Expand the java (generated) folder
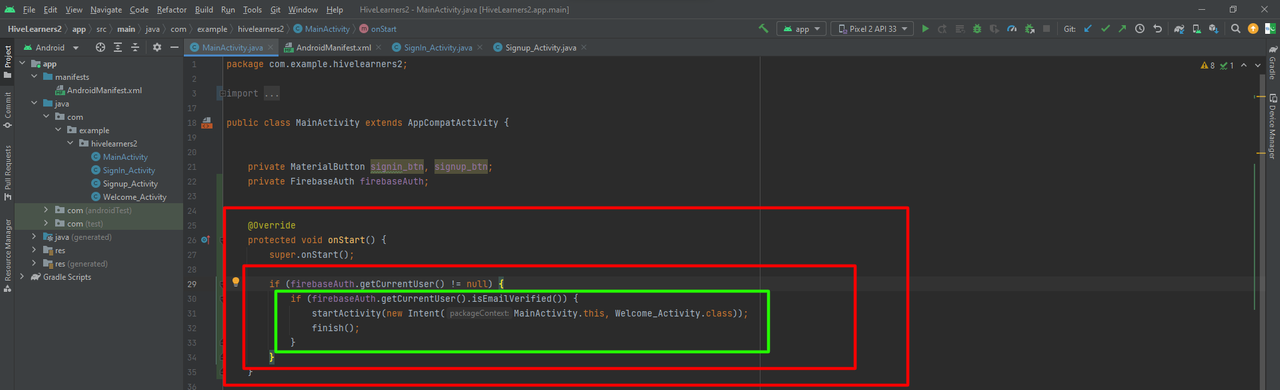1280x390 pixels. point(35,237)
